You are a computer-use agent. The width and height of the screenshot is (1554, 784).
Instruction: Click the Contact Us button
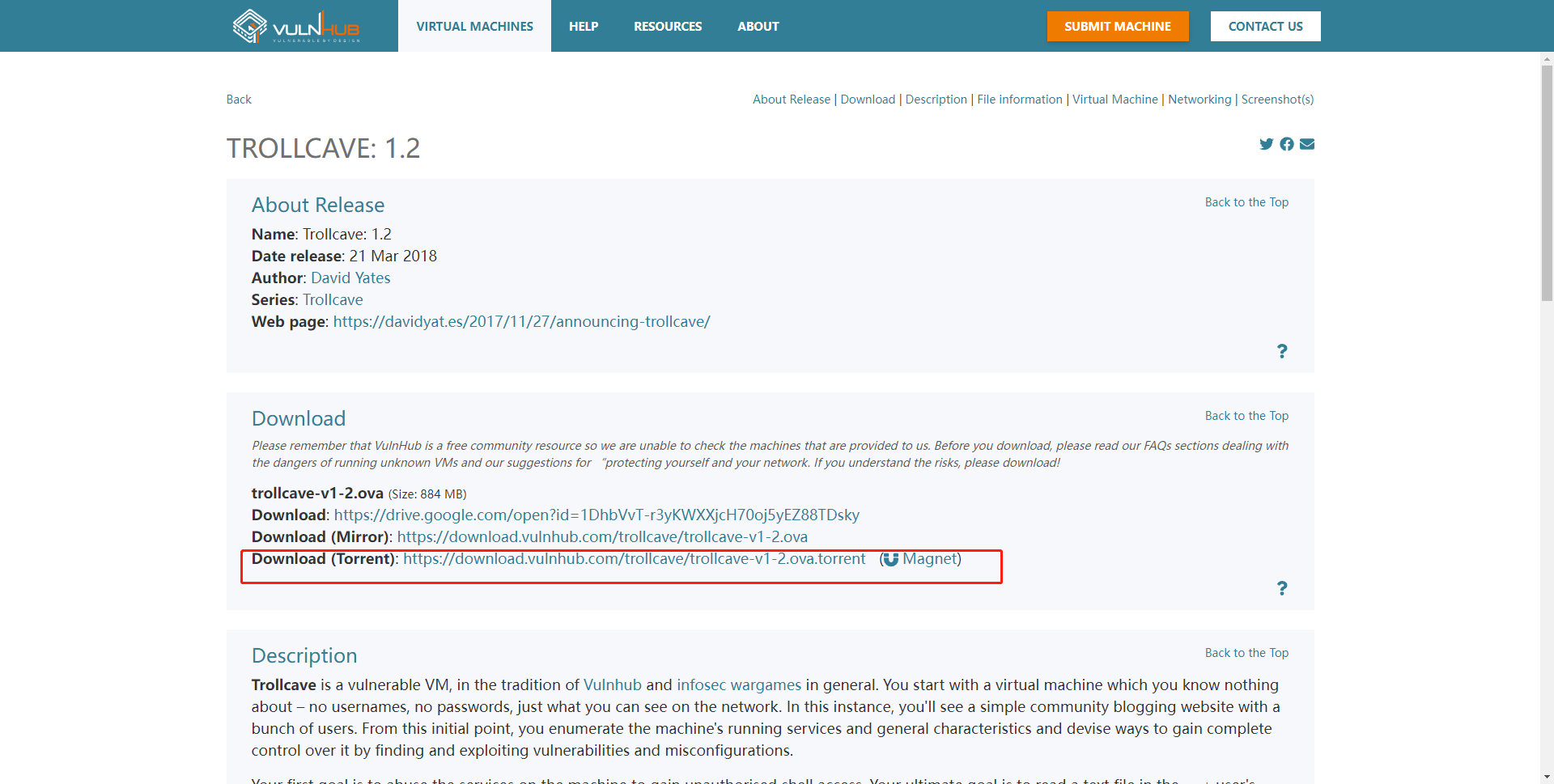point(1266,26)
